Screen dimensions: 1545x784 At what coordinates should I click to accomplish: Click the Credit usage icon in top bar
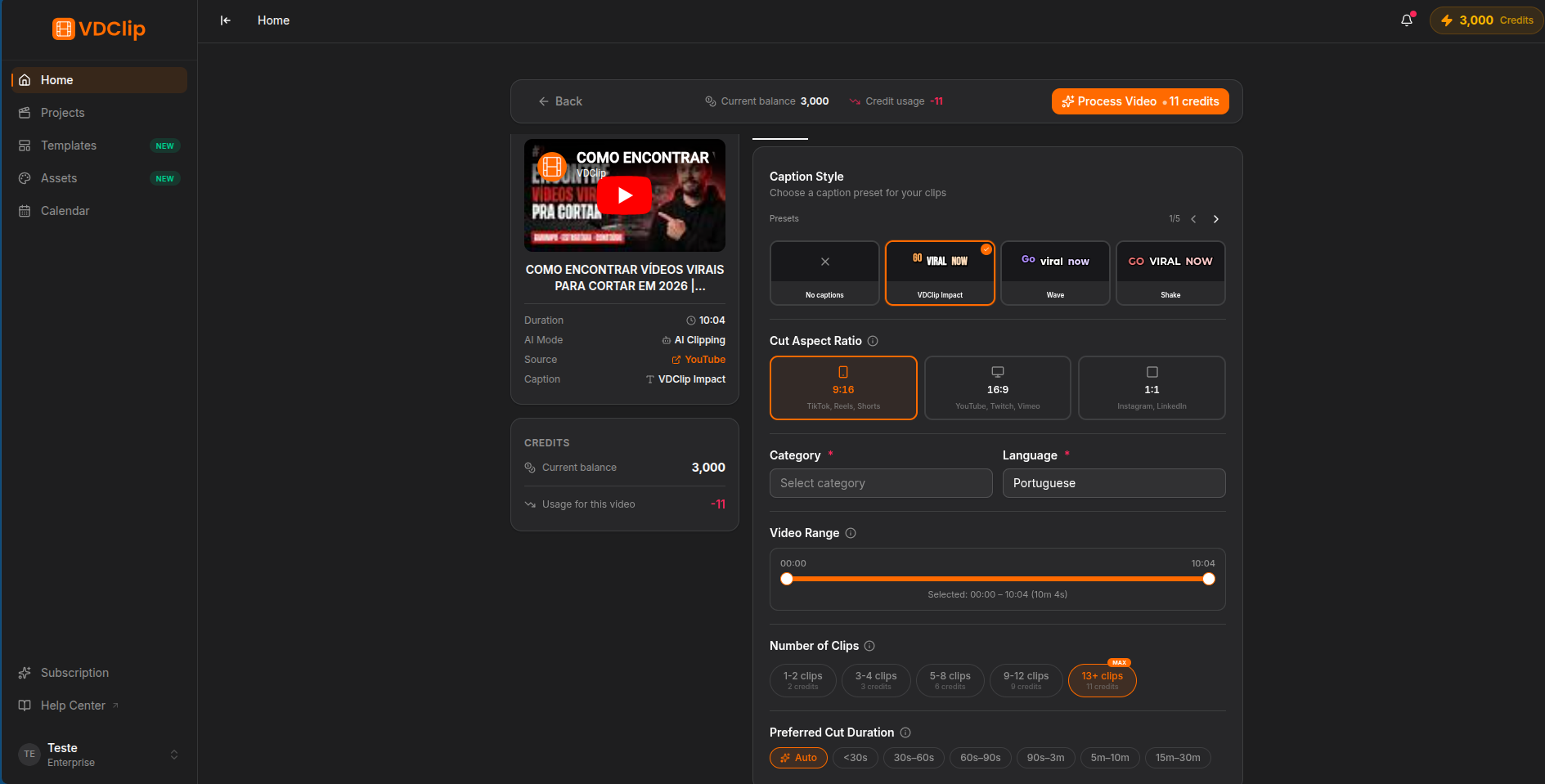click(855, 101)
